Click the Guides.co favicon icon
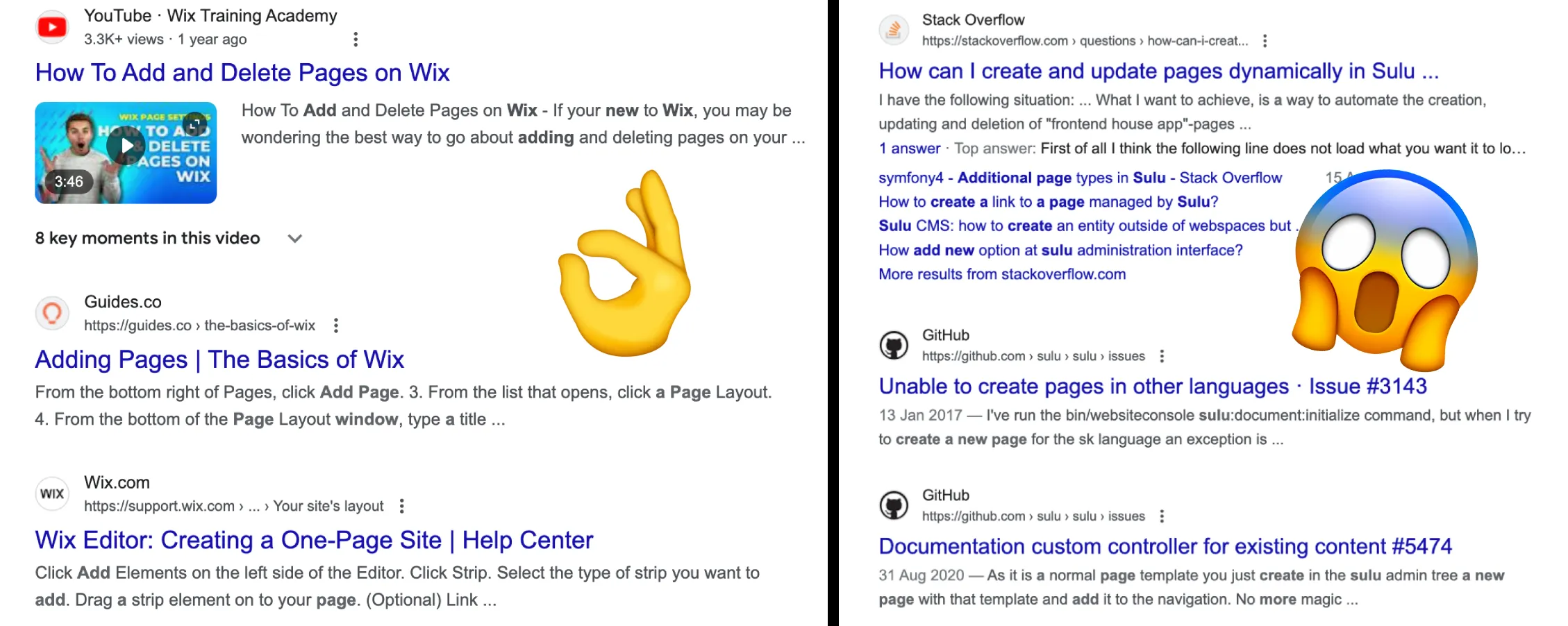The height and width of the screenshot is (626, 1568). (52, 314)
